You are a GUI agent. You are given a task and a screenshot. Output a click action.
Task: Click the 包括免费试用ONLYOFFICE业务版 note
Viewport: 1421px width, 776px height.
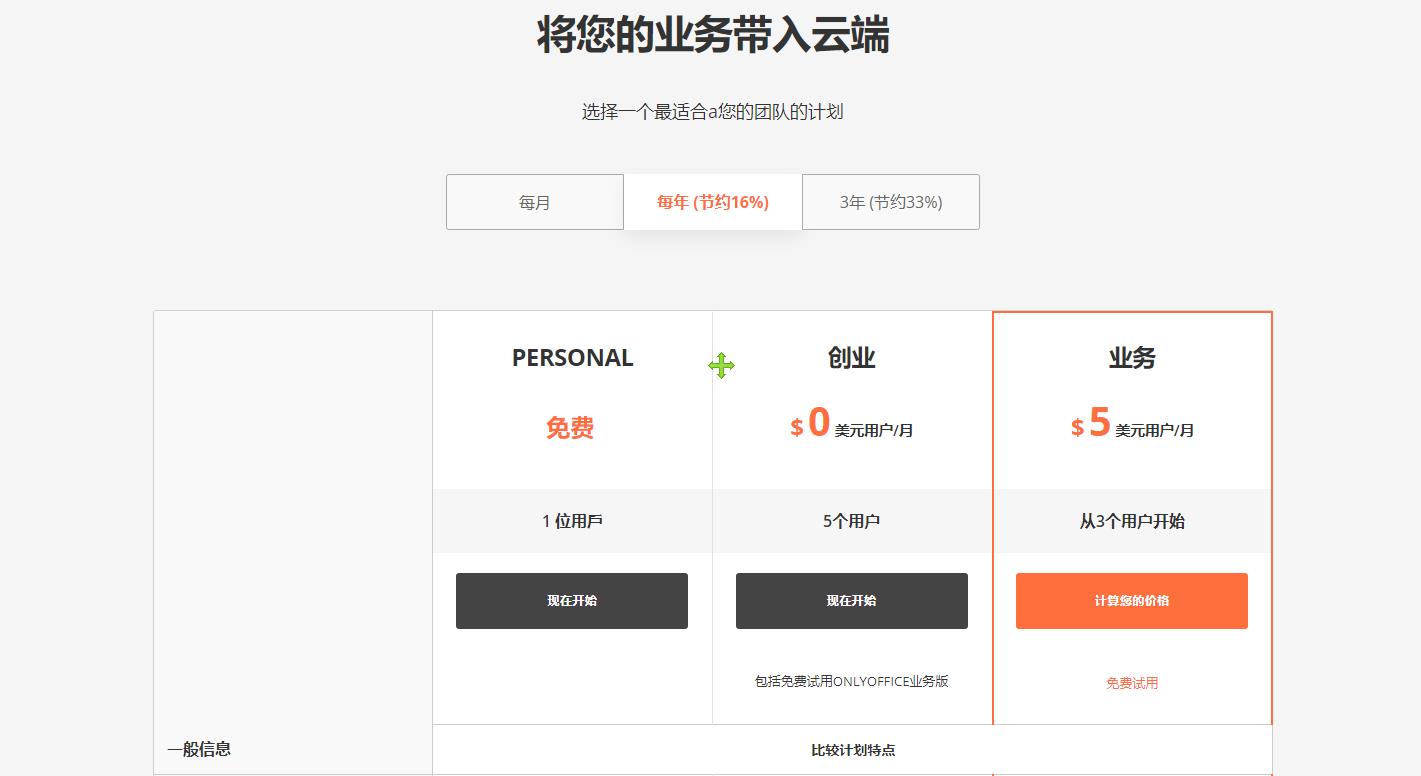tap(851, 681)
